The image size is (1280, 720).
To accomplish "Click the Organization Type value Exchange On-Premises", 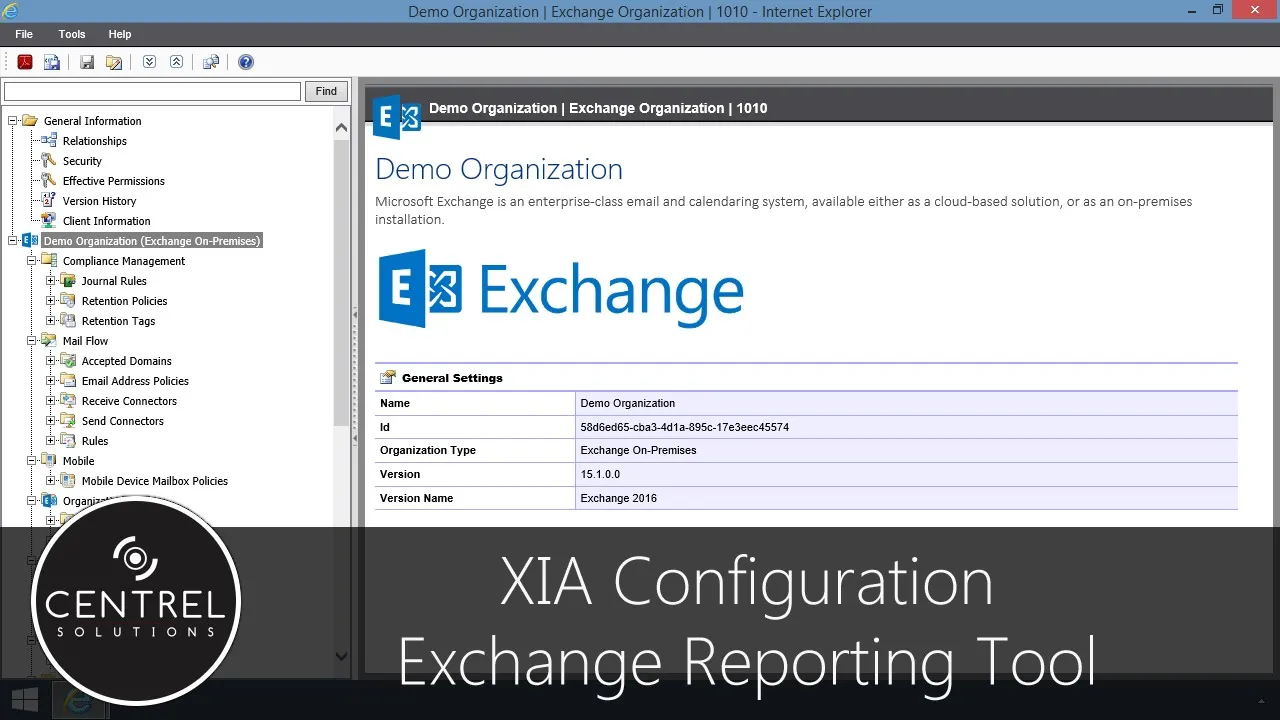I will pos(638,450).
